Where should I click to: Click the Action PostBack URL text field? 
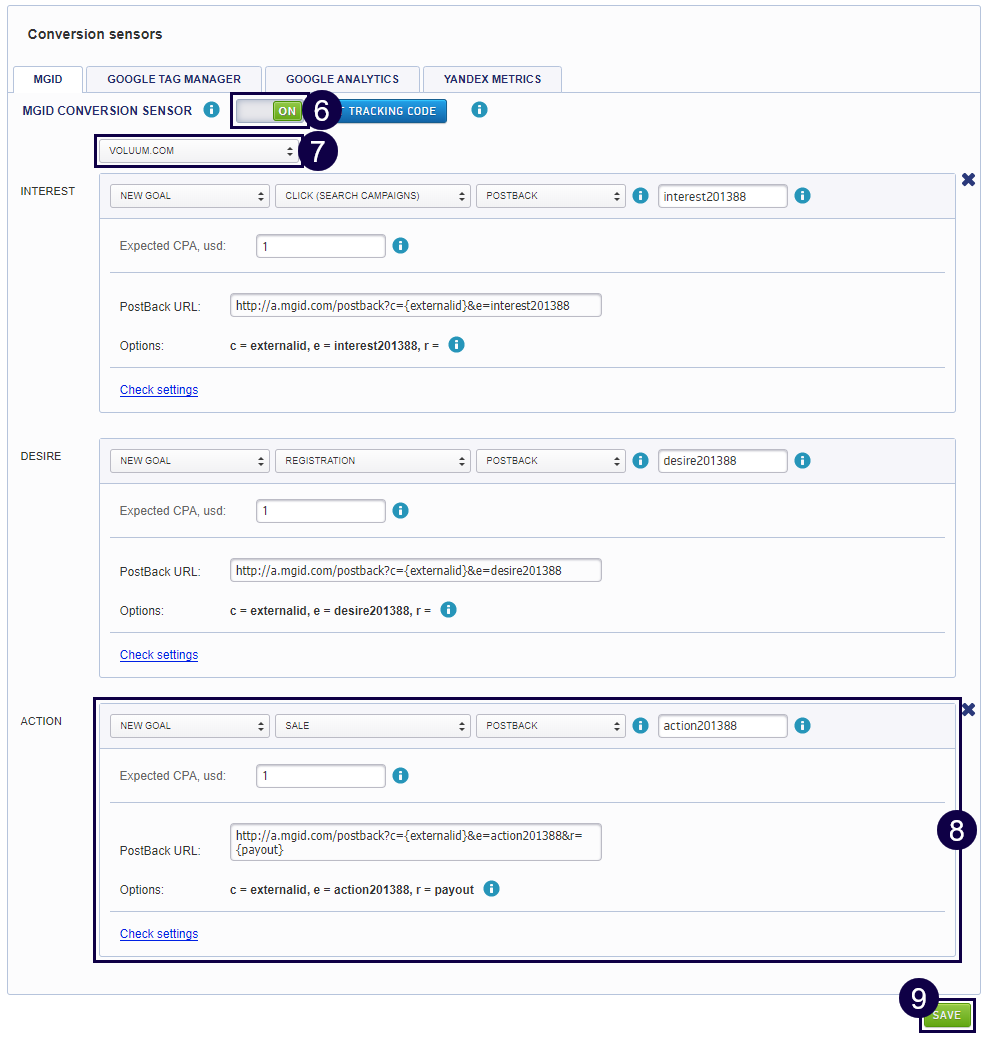click(x=415, y=842)
